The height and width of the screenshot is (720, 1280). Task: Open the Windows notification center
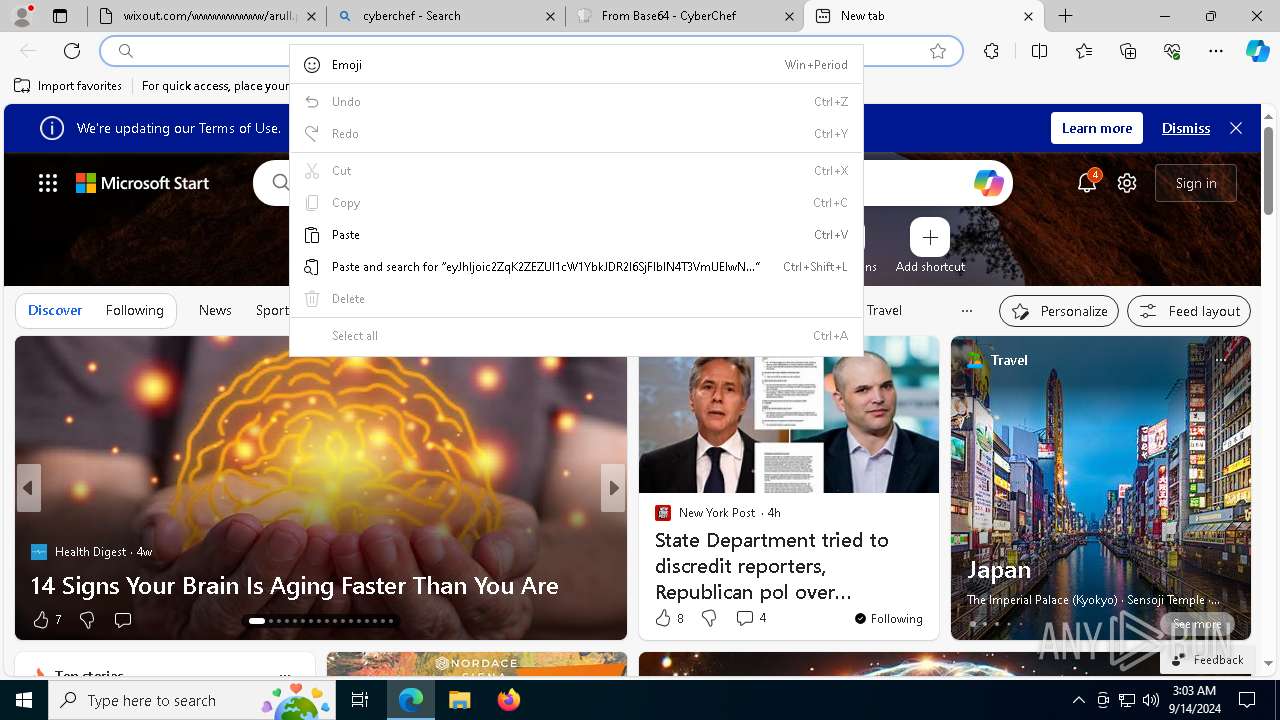click(1246, 700)
